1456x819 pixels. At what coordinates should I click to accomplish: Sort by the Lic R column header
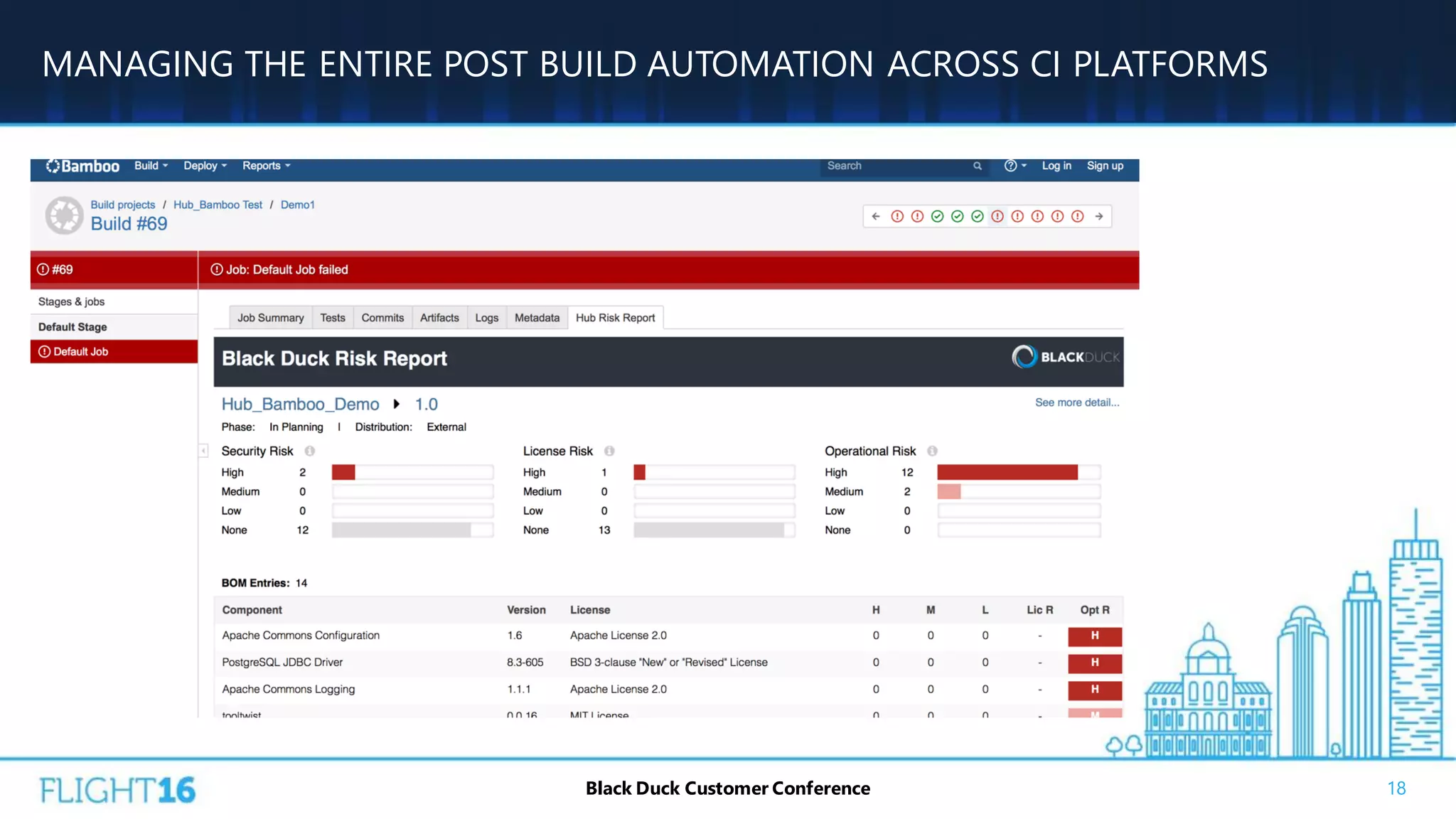[1040, 610]
